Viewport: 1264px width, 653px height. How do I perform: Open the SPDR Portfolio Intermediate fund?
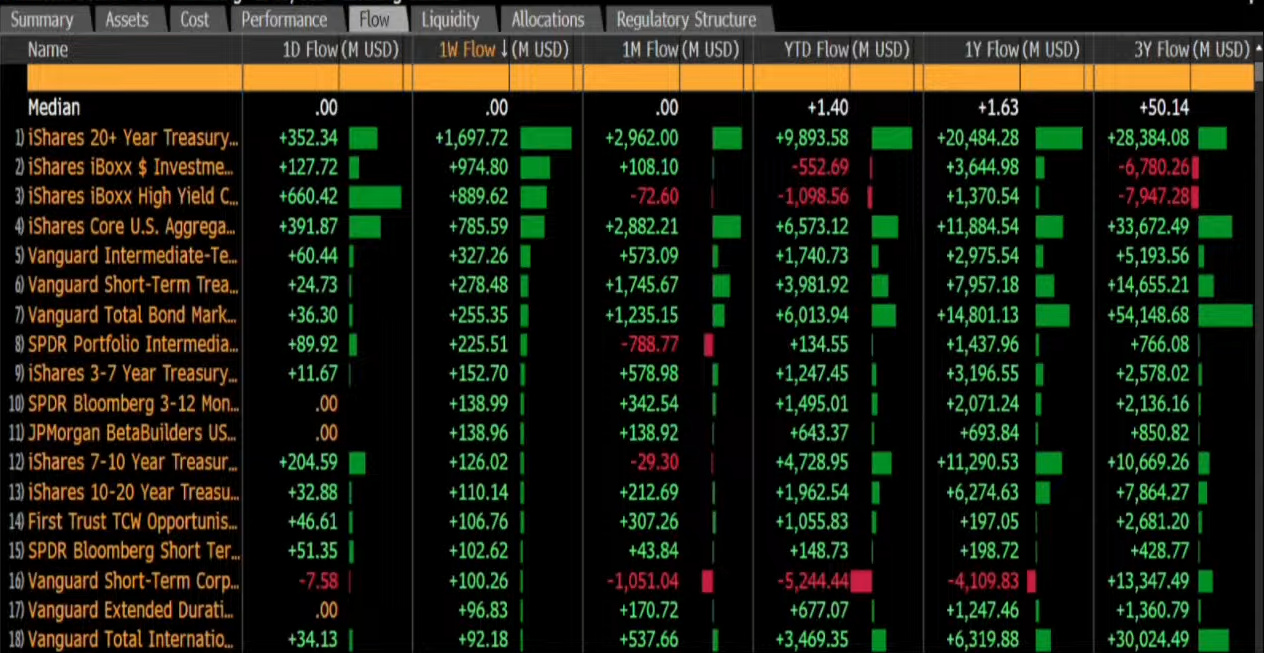point(133,344)
